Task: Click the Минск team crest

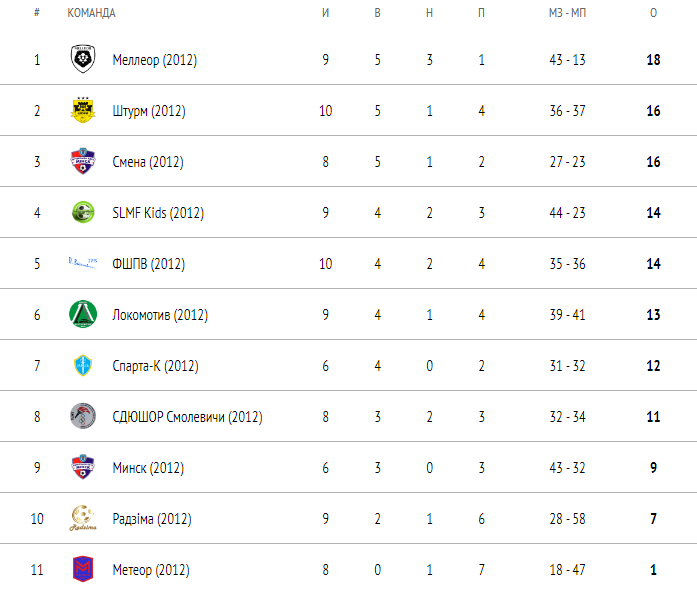Action: click(83, 467)
